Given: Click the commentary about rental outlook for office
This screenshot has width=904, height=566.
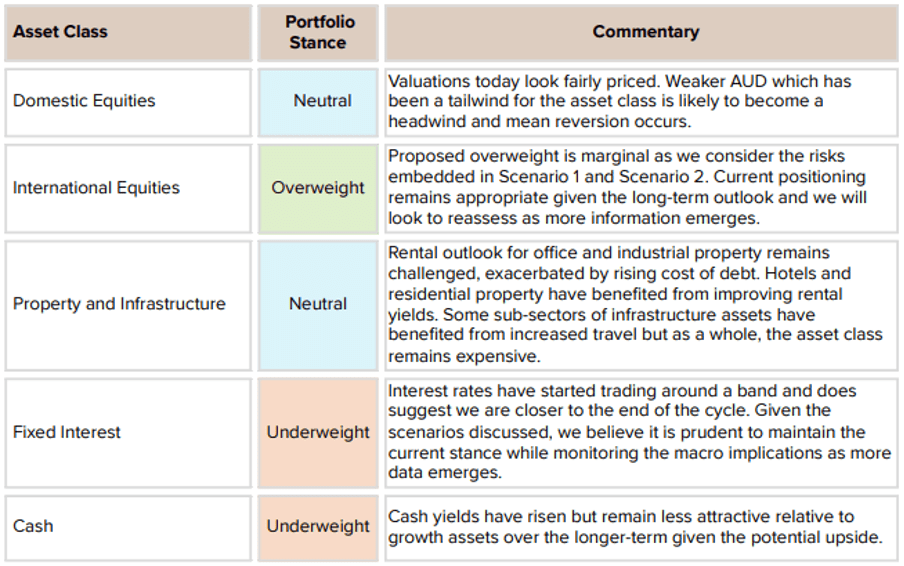Looking at the screenshot, I should point(641,305).
